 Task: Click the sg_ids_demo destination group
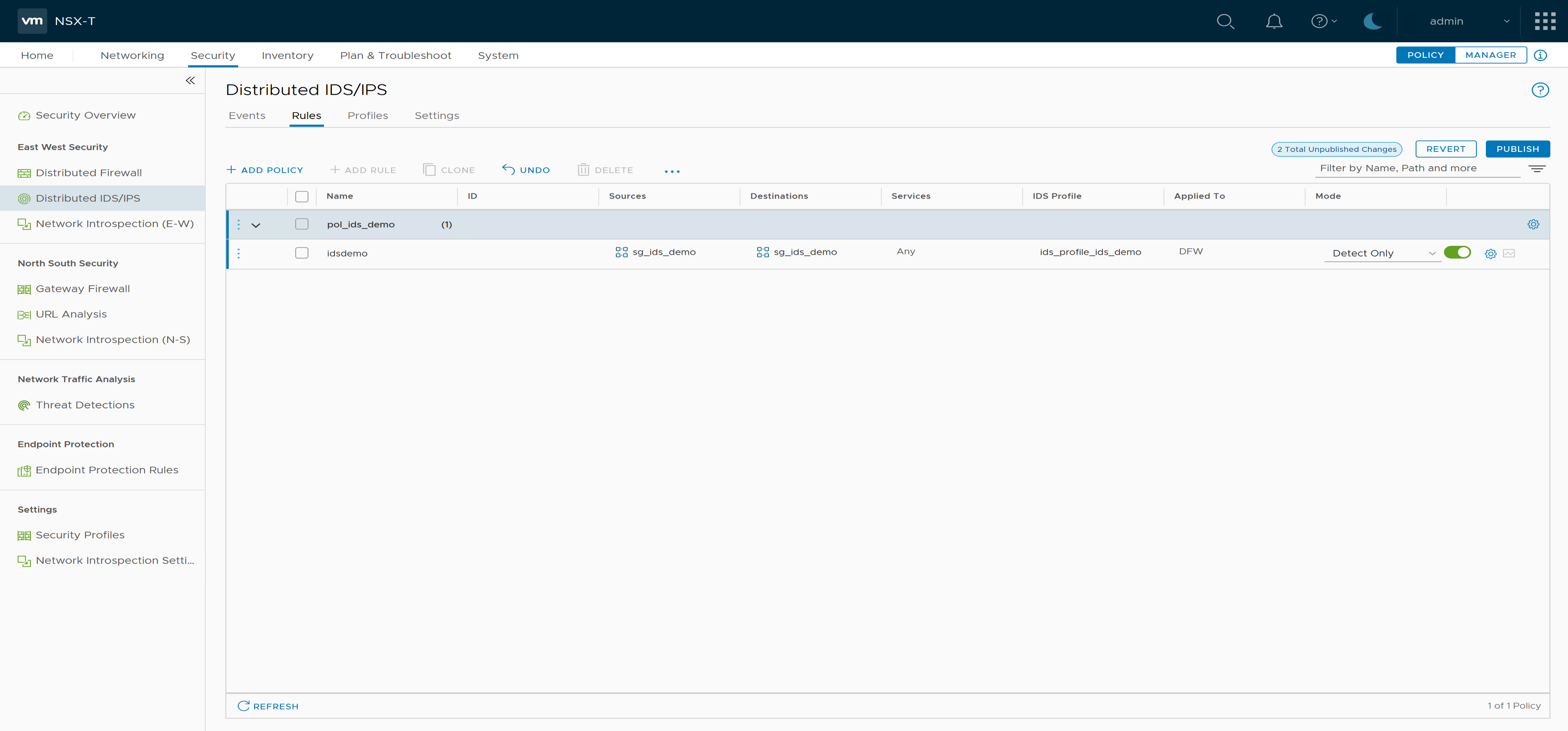click(796, 252)
